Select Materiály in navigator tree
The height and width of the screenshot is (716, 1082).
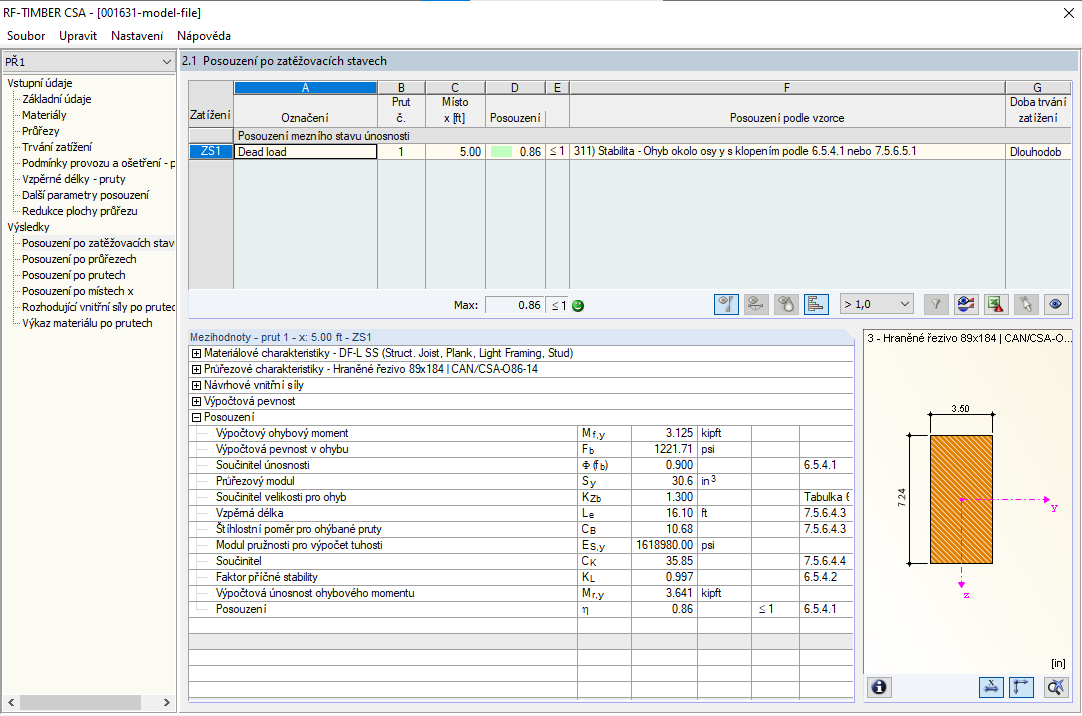(44, 115)
